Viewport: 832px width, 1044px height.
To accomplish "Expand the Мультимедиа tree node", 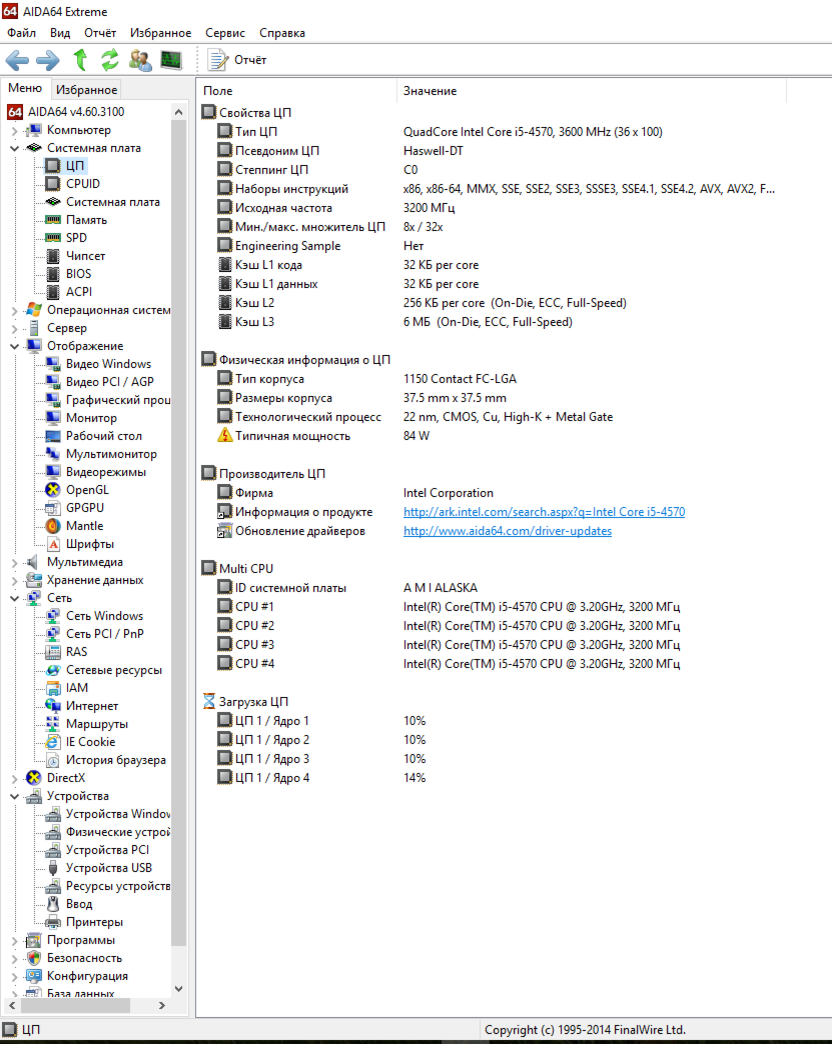I will tap(15, 563).
